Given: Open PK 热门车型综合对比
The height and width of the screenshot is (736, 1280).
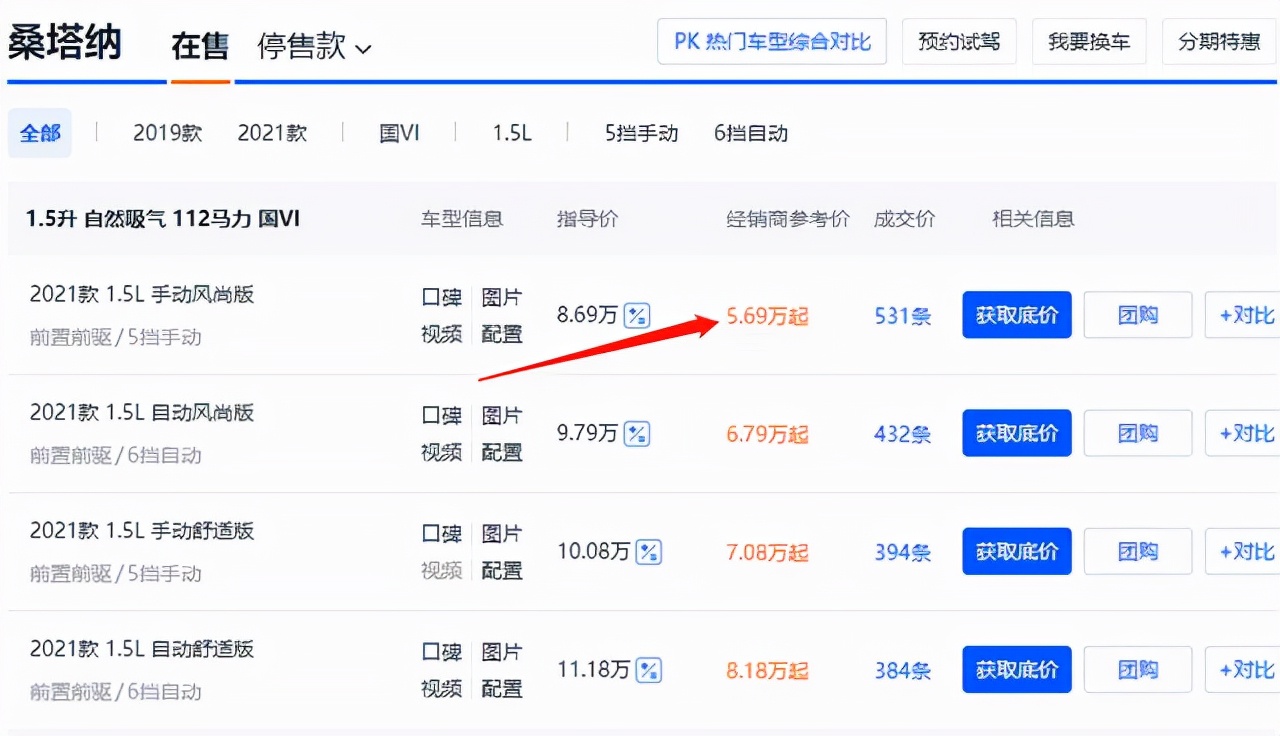Looking at the screenshot, I should (x=772, y=42).
